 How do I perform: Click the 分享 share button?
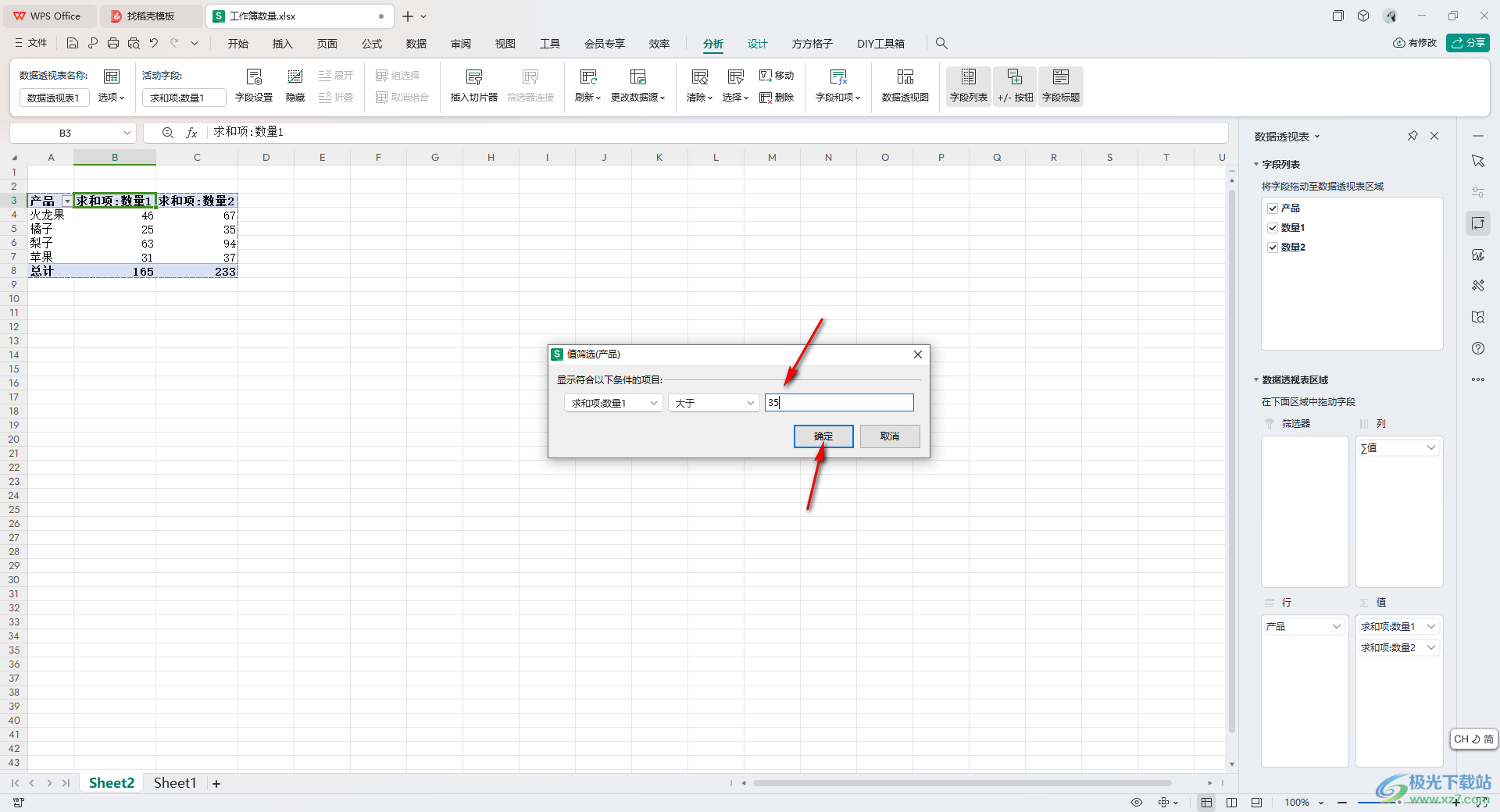(x=1468, y=43)
